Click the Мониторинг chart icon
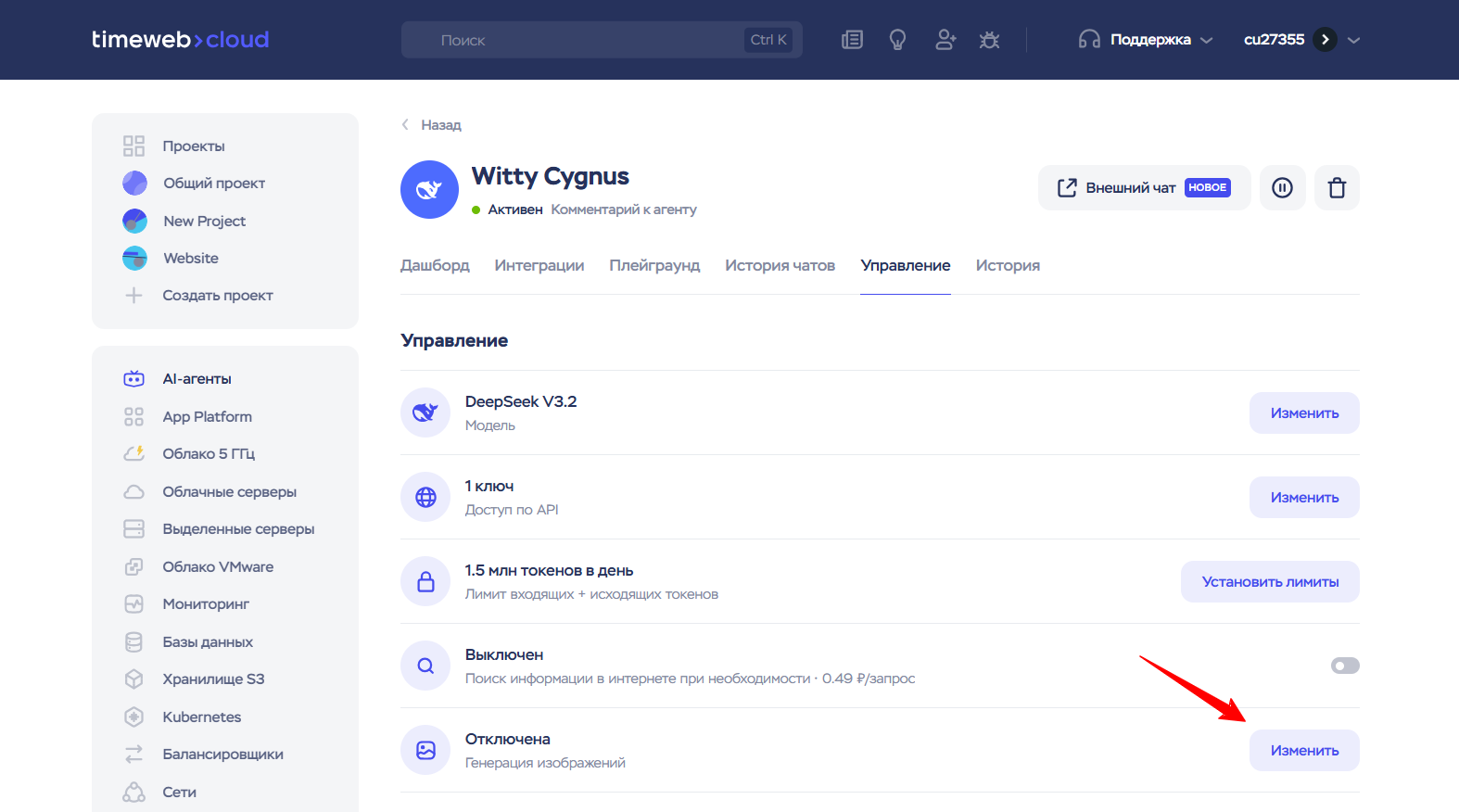This screenshot has height=812, width=1459. click(x=134, y=604)
